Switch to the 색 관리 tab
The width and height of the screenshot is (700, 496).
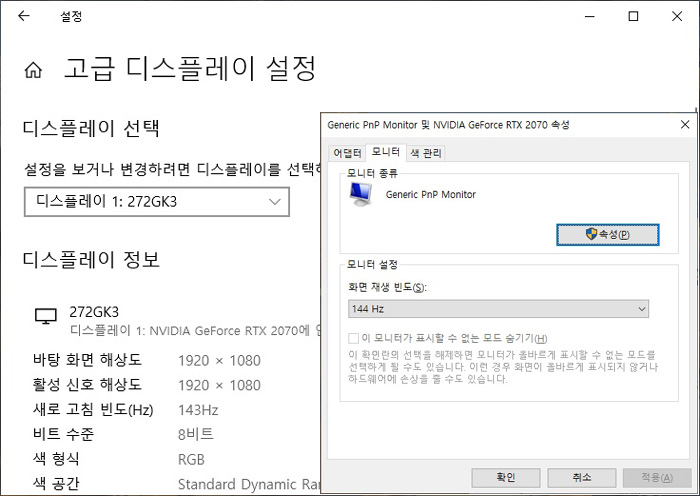tap(426, 153)
